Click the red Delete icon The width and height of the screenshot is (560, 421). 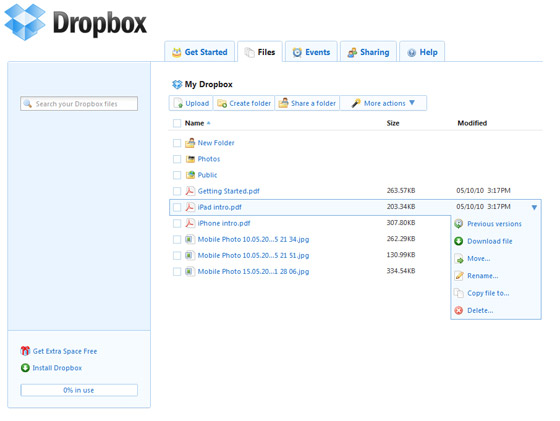[x=459, y=310]
